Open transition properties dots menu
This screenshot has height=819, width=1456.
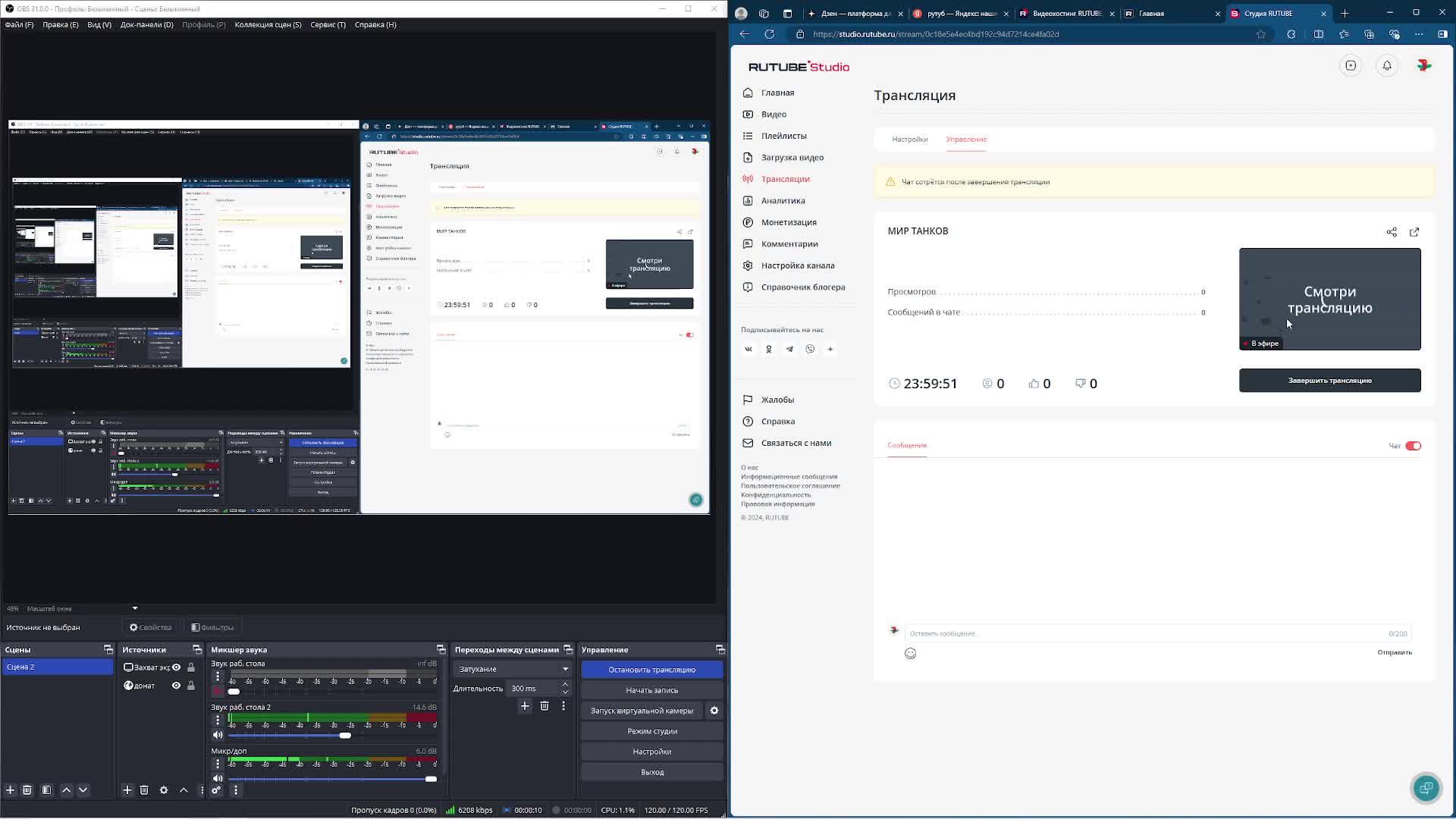[x=563, y=706]
